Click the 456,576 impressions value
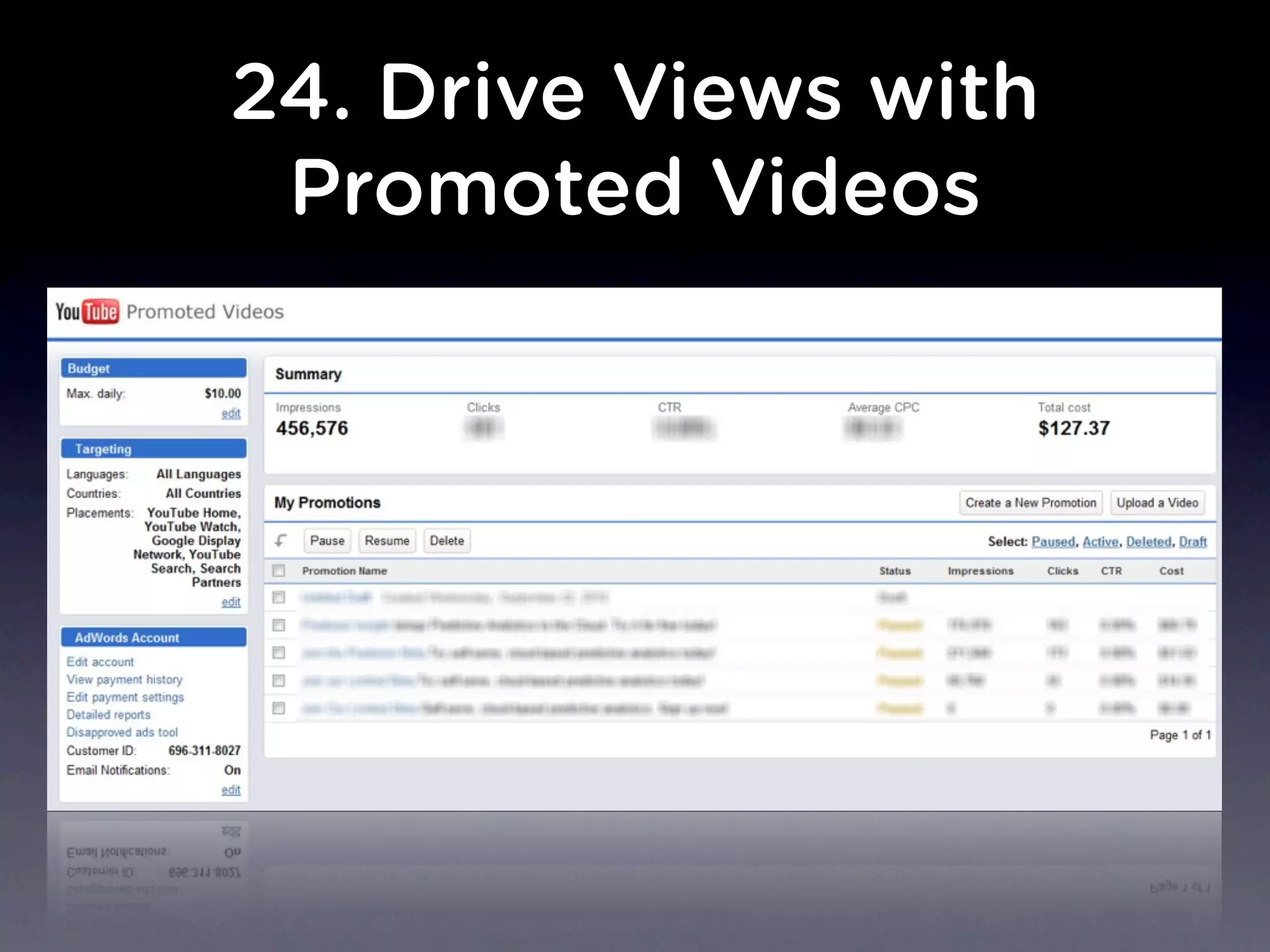Viewport: 1270px width, 952px height. (312, 428)
